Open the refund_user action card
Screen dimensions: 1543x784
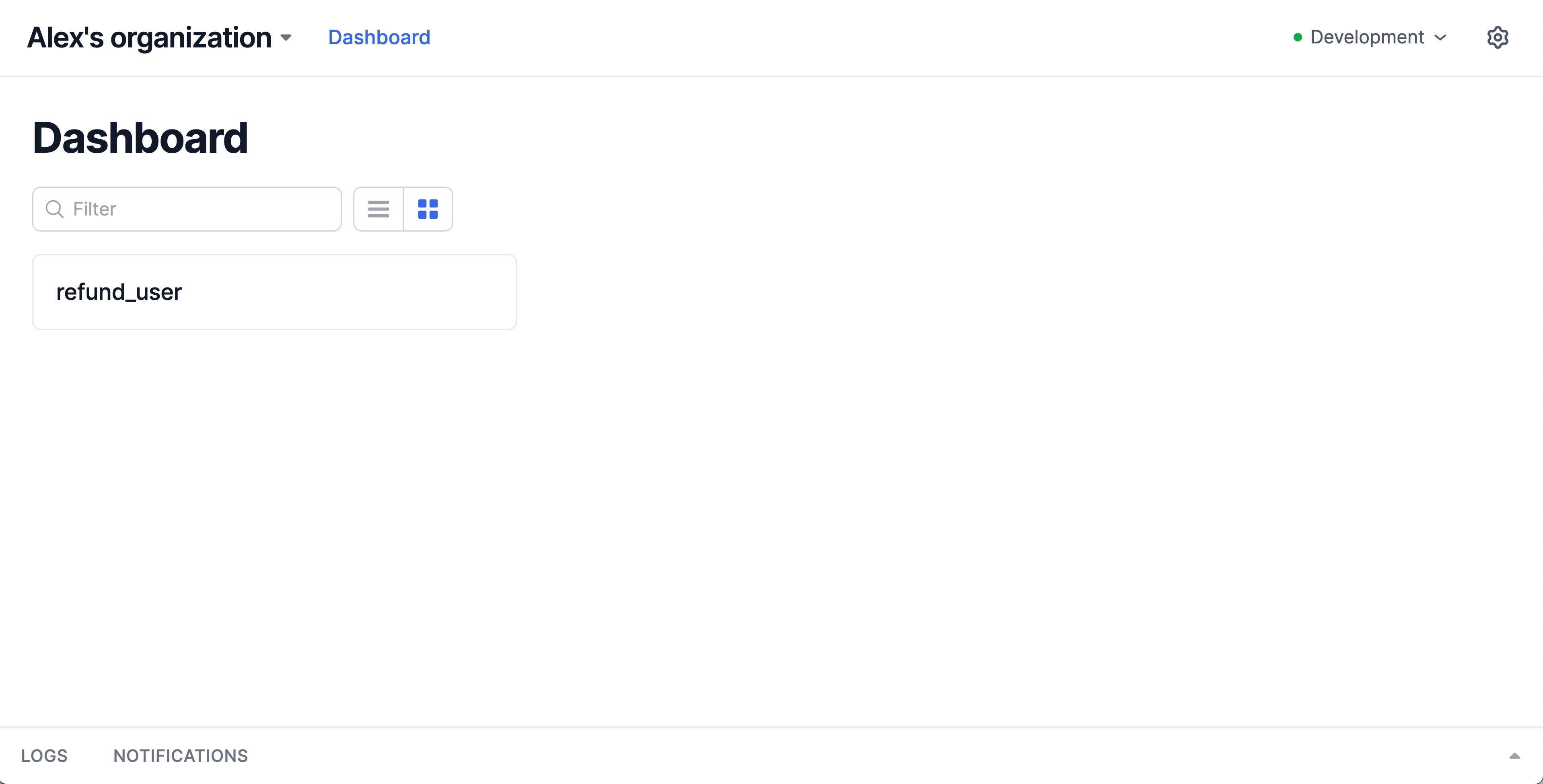coord(274,291)
